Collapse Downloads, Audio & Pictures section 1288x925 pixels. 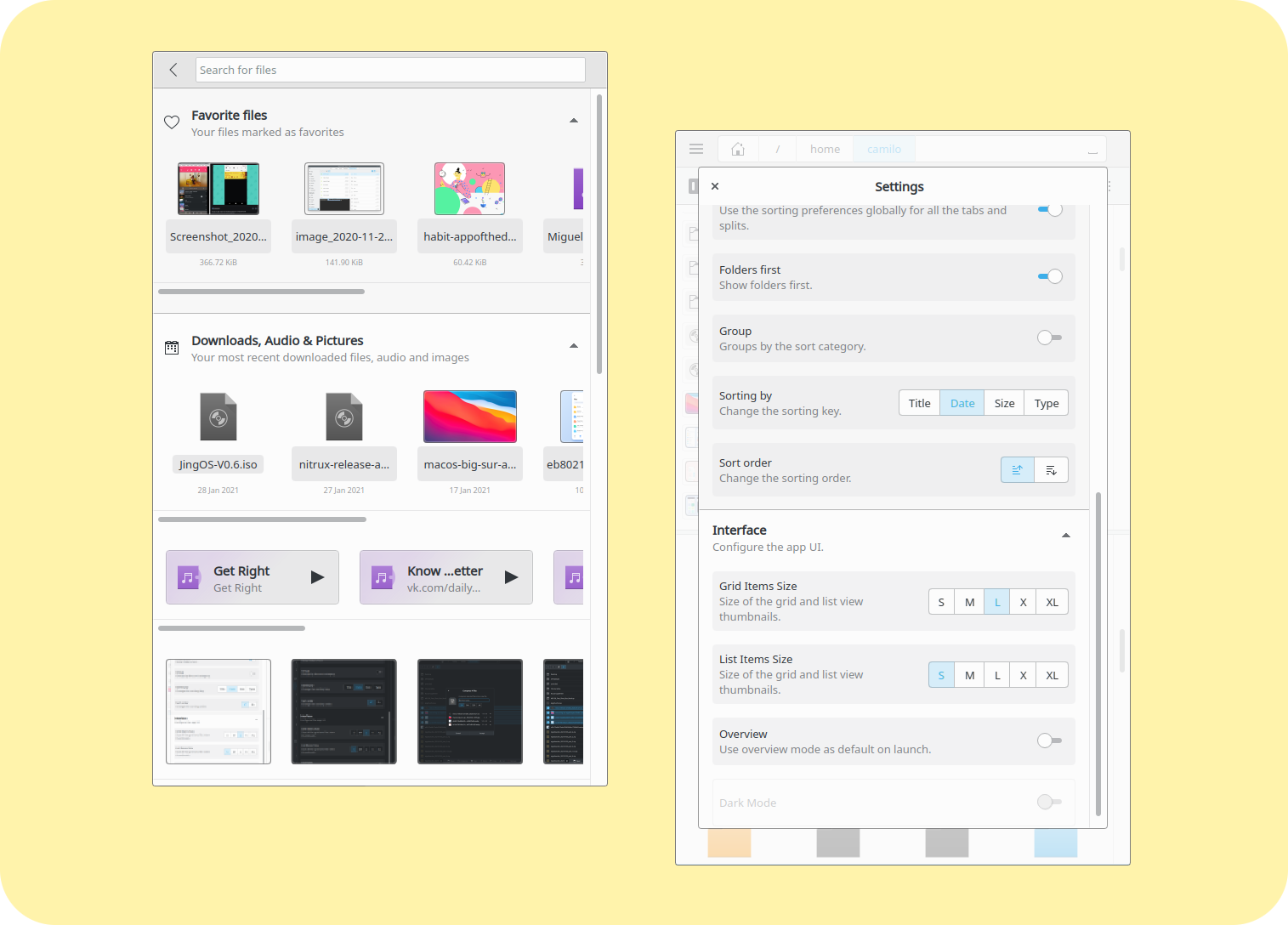(x=574, y=346)
